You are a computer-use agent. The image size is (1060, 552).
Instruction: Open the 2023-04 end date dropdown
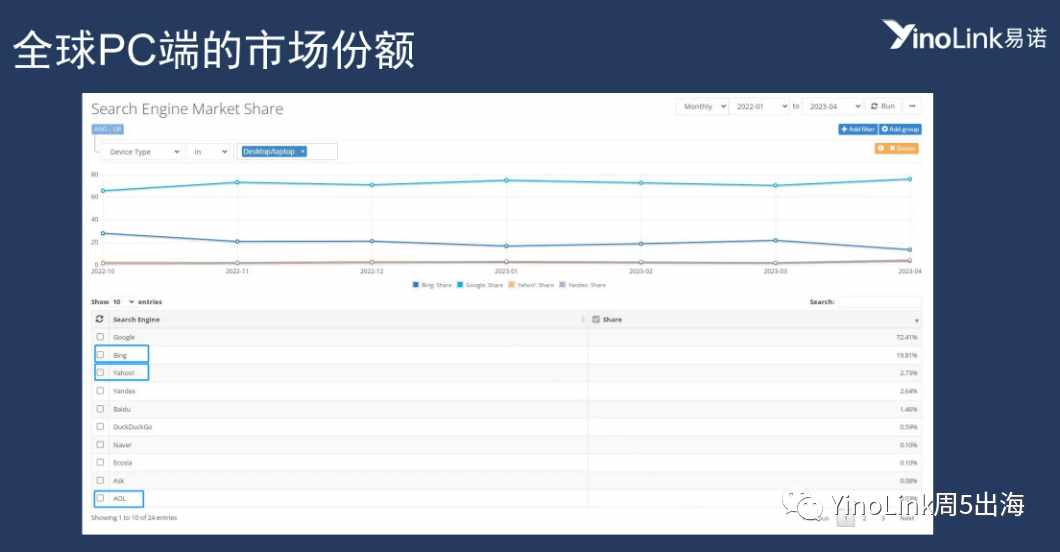pyautogui.click(x=833, y=107)
